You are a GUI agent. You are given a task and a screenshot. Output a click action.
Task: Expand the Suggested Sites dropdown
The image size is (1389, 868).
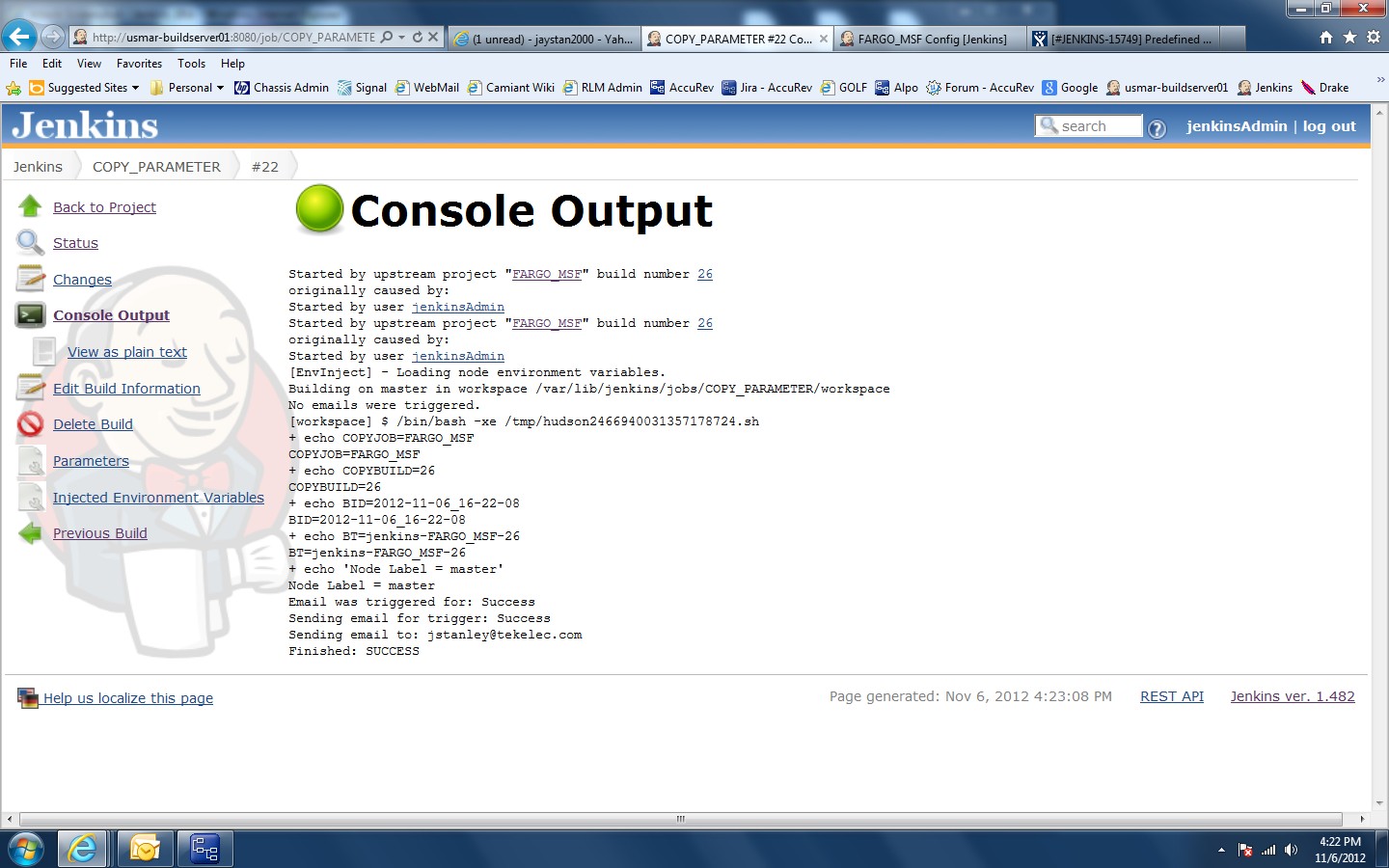[x=135, y=88]
